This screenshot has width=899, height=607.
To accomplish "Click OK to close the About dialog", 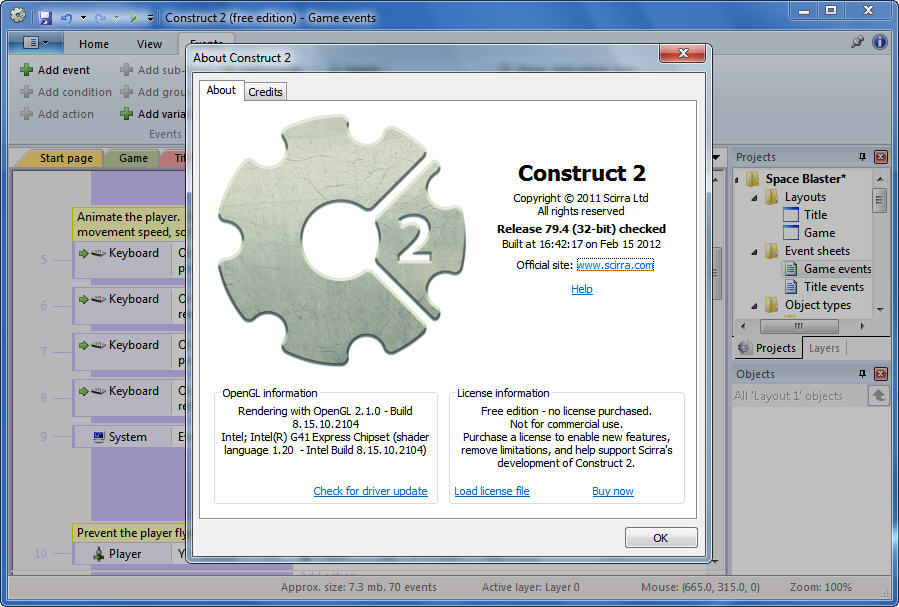I will point(660,538).
